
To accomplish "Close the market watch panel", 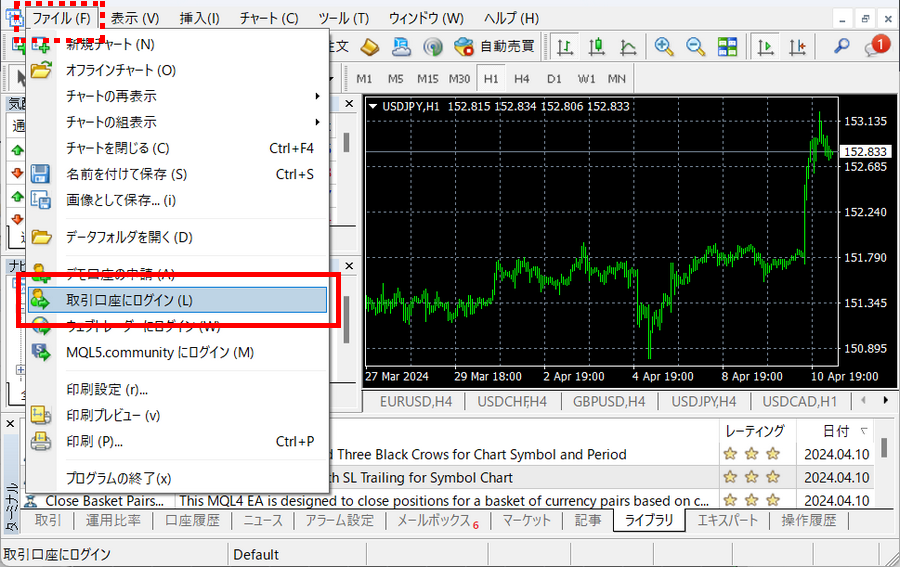I will click(x=349, y=104).
